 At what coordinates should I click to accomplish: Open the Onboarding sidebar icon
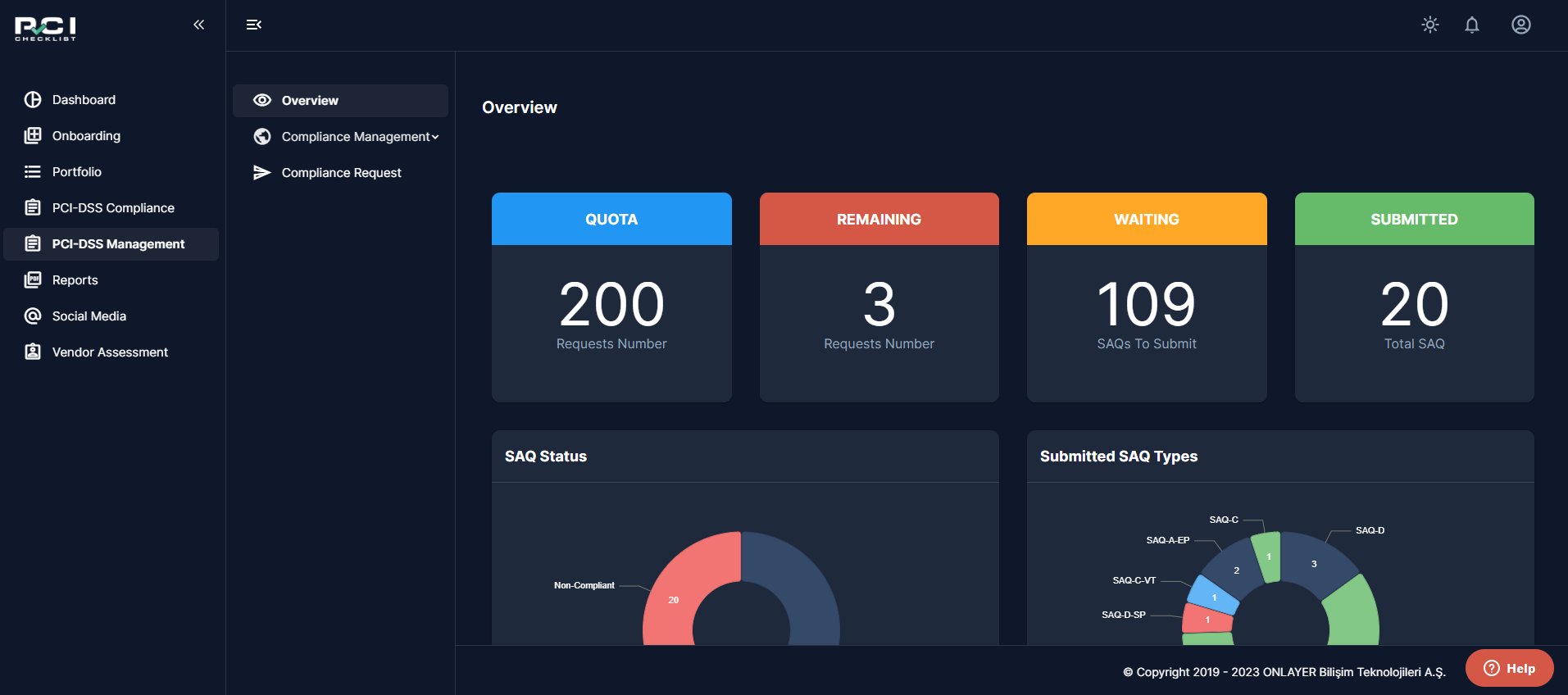[33, 136]
